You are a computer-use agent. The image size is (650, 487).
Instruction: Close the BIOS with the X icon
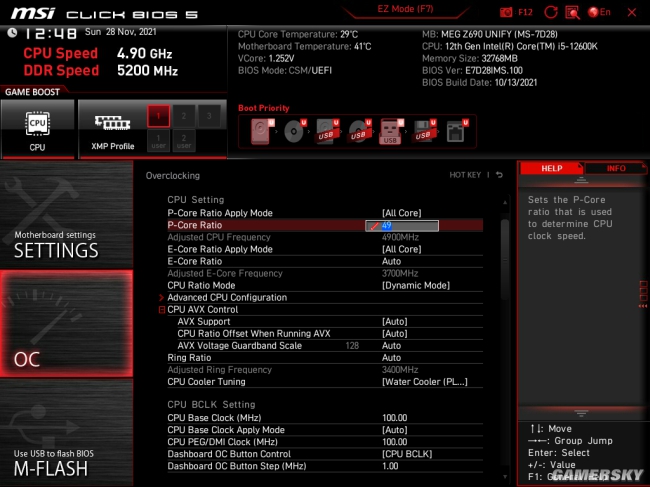click(632, 12)
